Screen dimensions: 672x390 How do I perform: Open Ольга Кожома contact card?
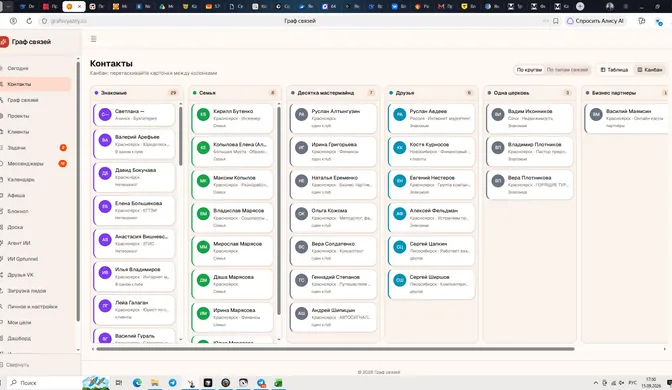click(333, 218)
